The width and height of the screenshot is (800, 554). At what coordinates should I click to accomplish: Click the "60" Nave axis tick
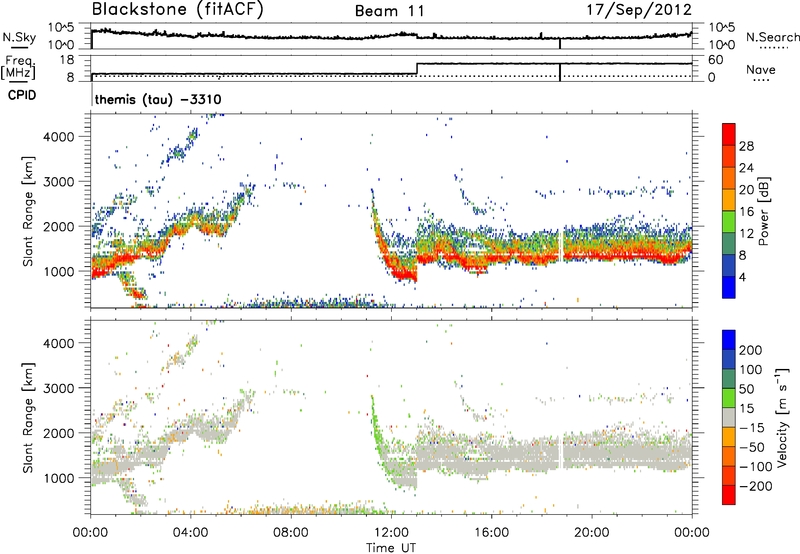coord(716,60)
